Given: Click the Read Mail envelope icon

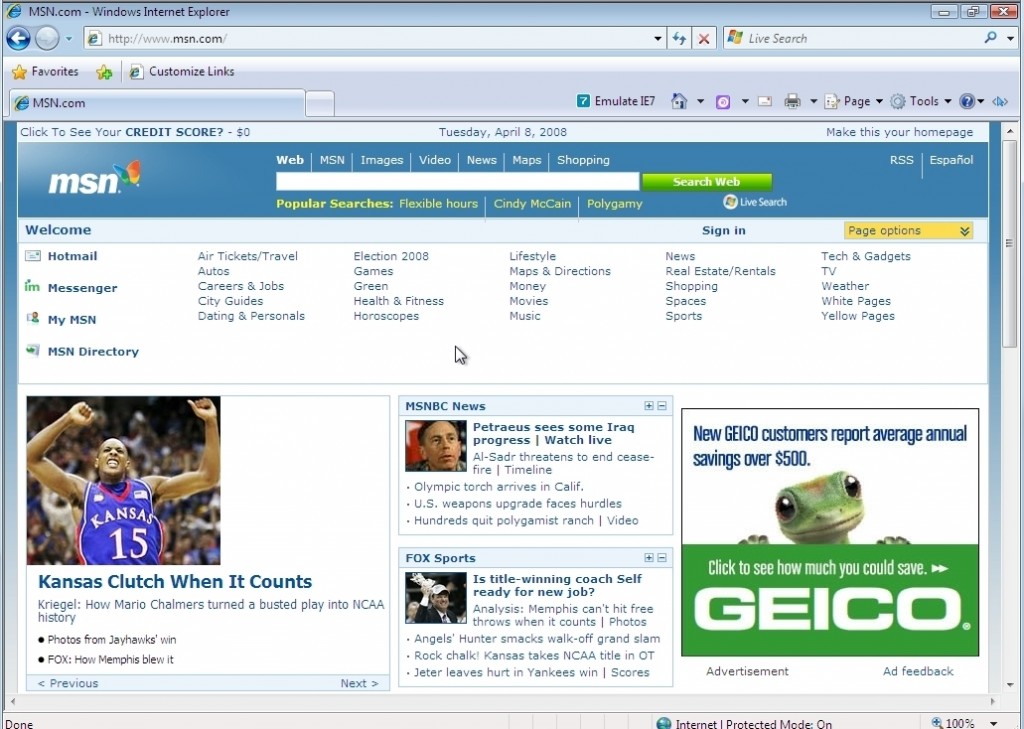Looking at the screenshot, I should pyautogui.click(x=764, y=101).
